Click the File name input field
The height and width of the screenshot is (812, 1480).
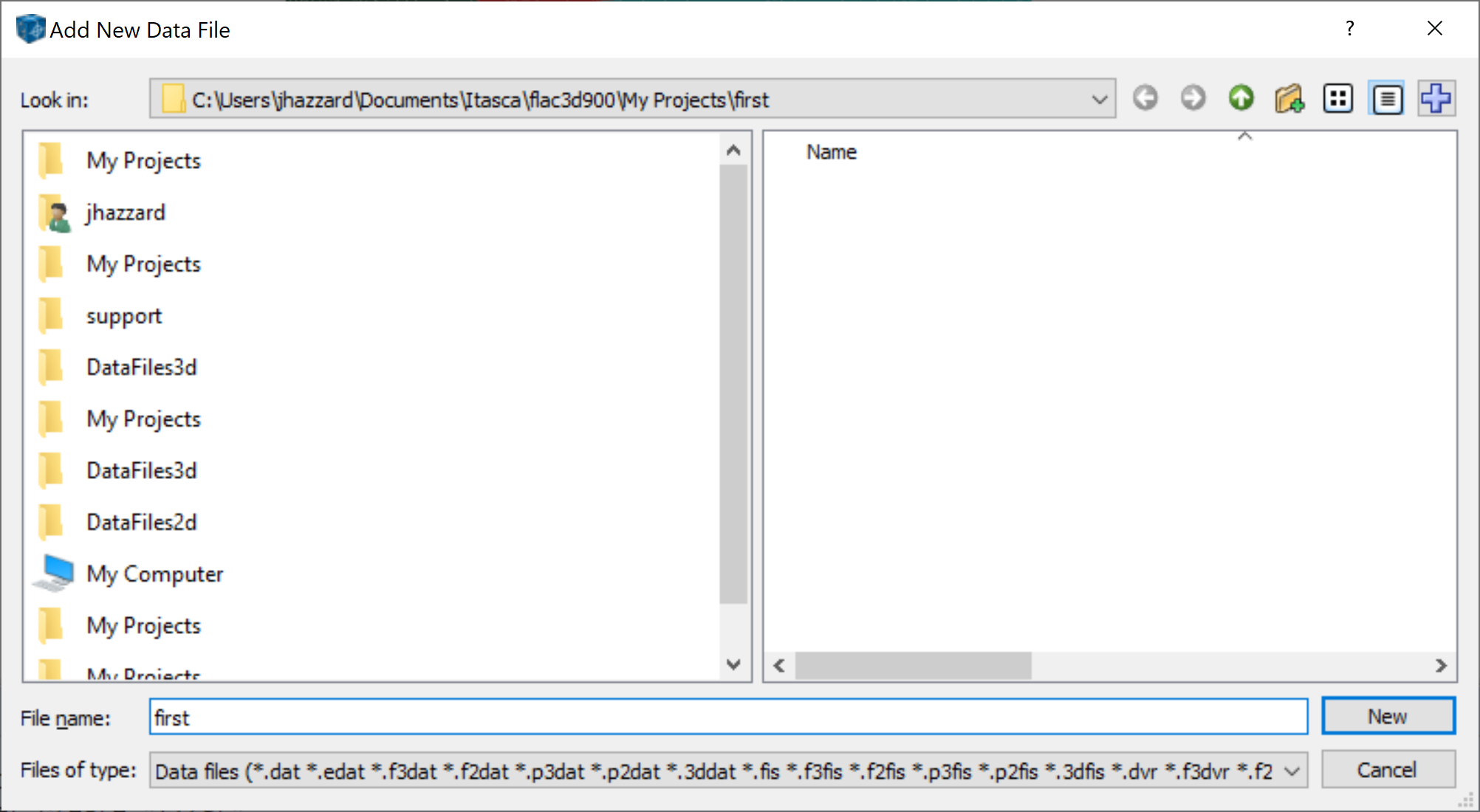tap(727, 717)
